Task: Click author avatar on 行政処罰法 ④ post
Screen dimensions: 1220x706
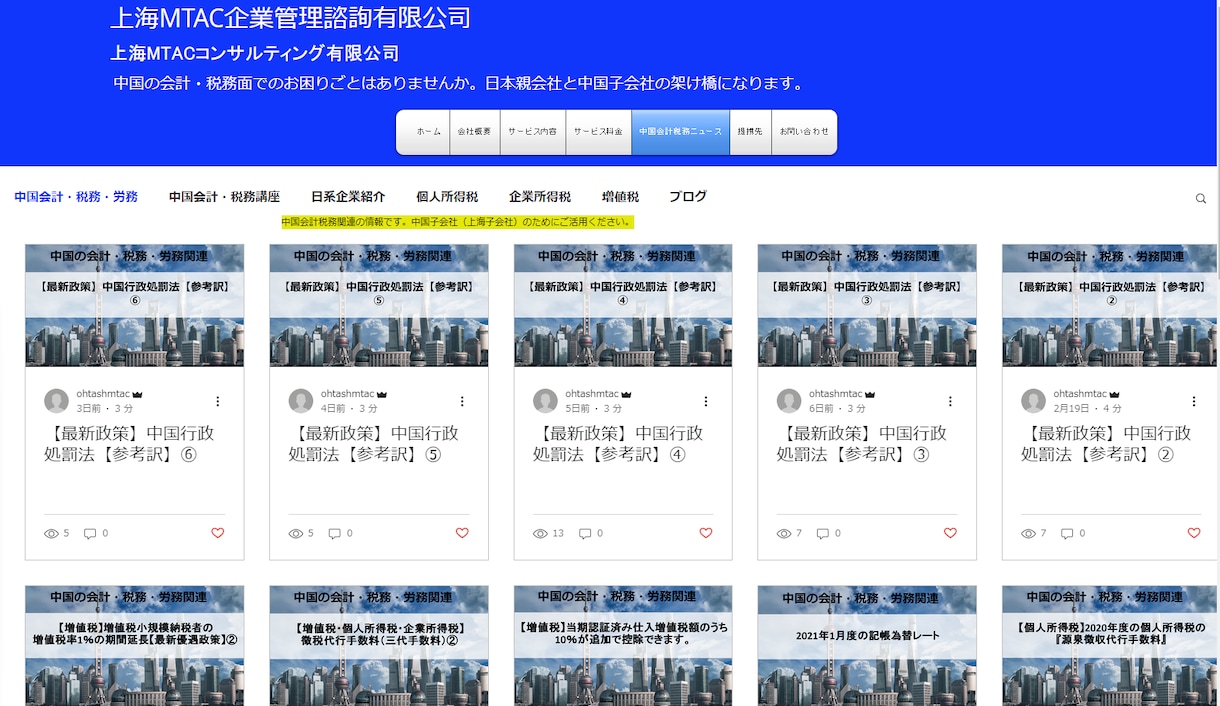Action: 545,401
